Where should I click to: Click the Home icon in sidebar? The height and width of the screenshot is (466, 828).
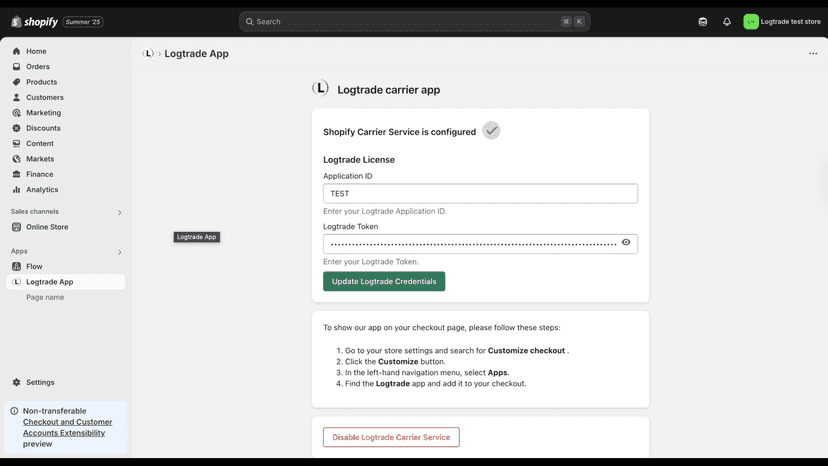(16, 51)
